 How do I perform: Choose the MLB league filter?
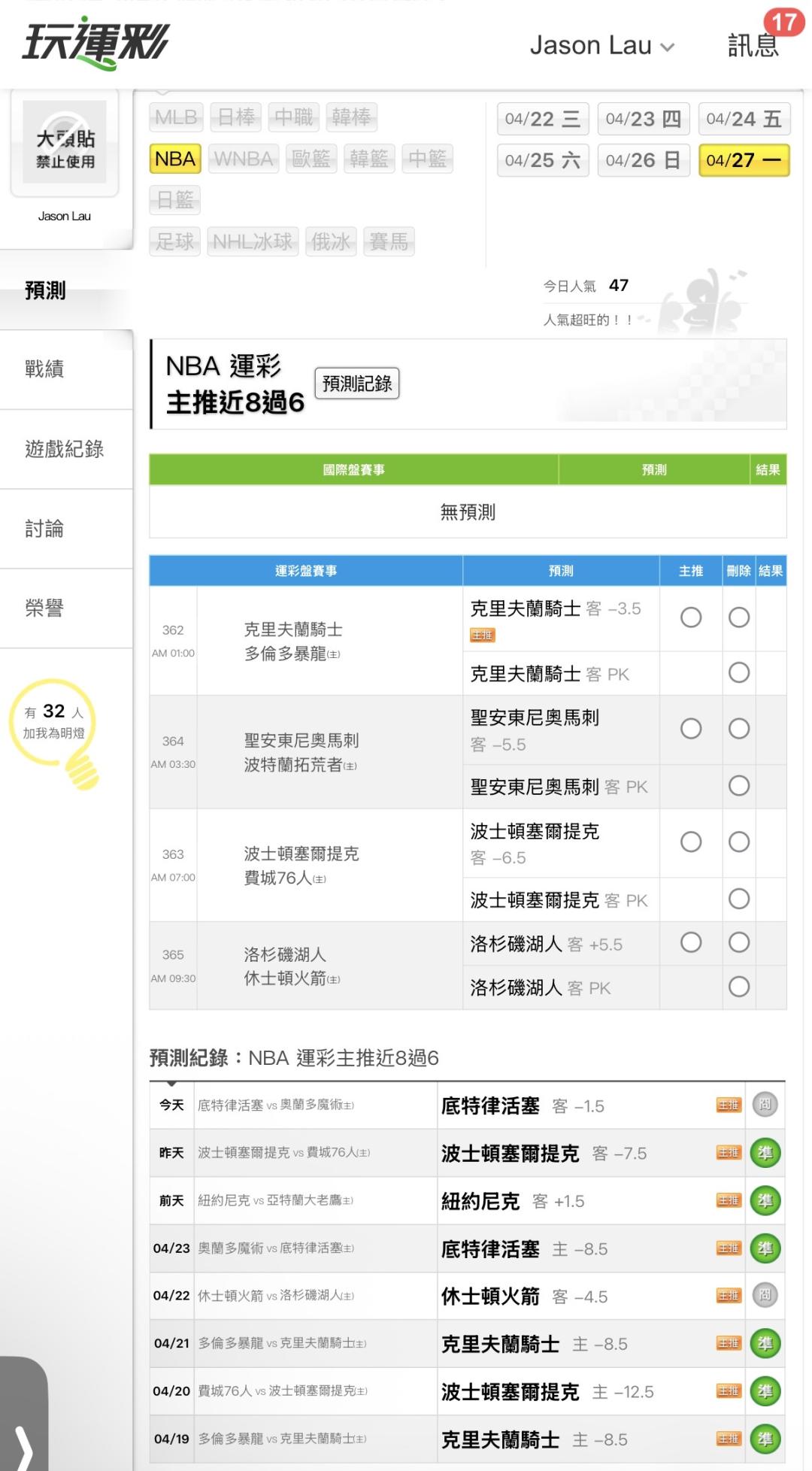(175, 117)
